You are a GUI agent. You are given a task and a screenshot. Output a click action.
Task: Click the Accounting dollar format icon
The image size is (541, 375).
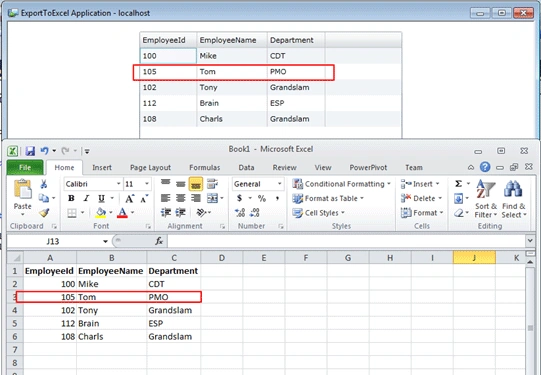239,198
